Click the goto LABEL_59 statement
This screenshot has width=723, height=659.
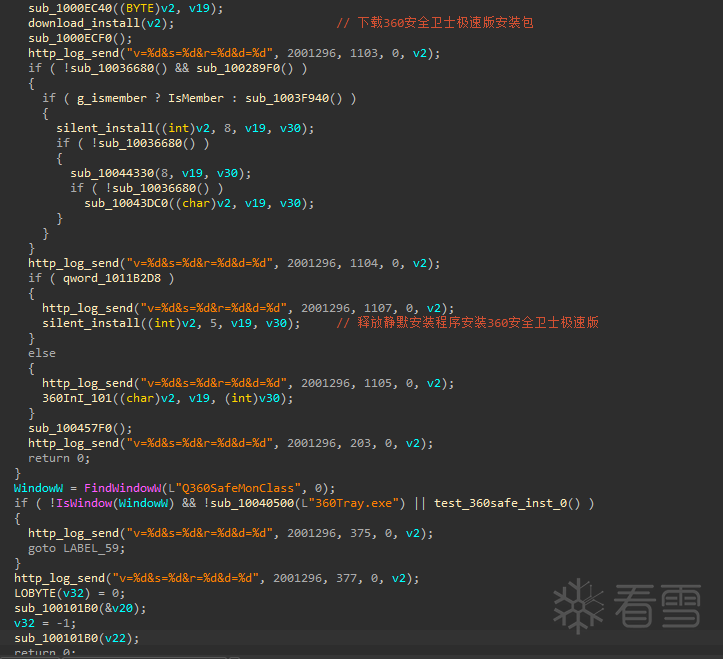(77, 548)
